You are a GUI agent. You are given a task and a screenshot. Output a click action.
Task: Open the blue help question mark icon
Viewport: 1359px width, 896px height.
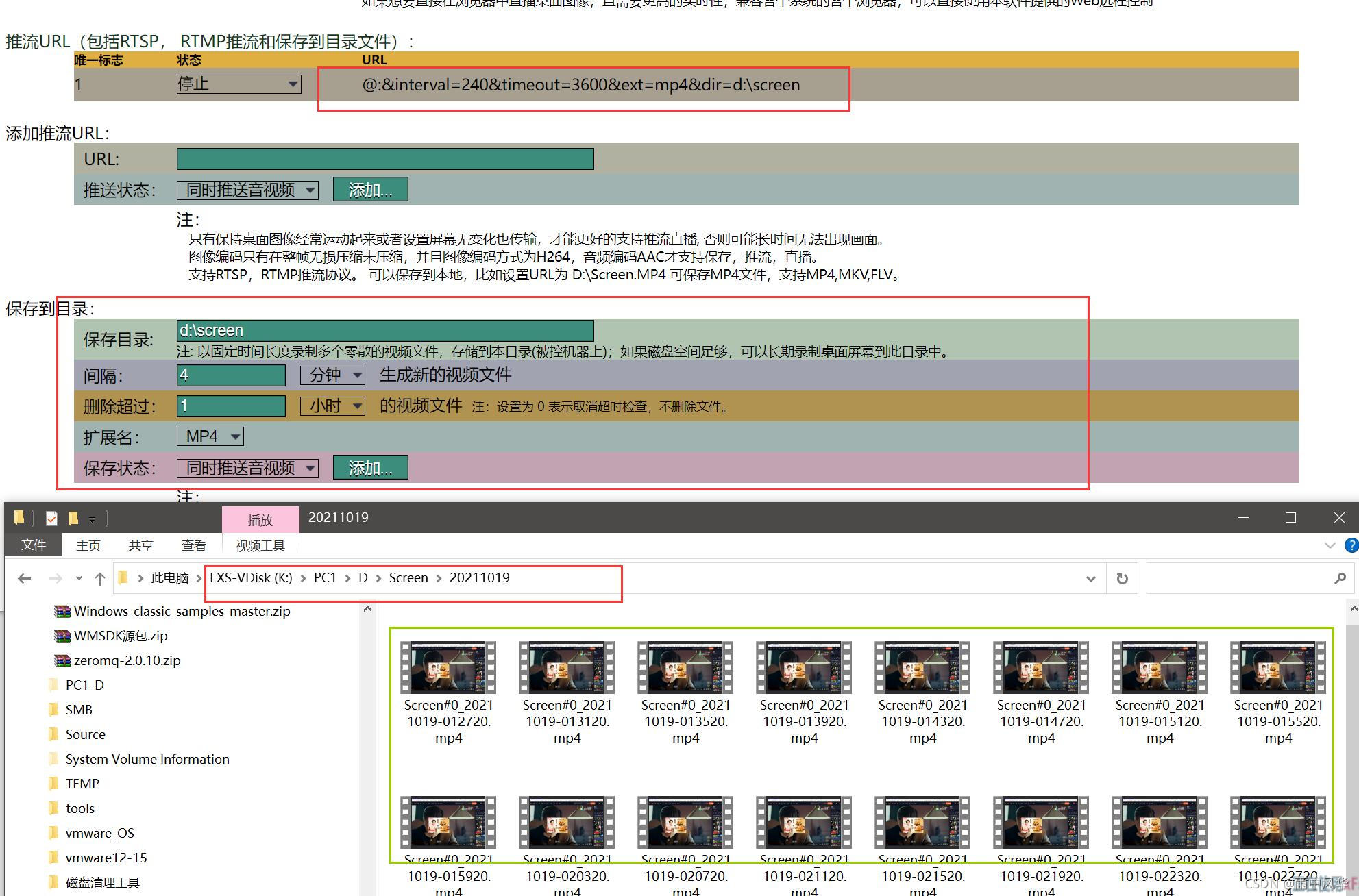[1351, 545]
